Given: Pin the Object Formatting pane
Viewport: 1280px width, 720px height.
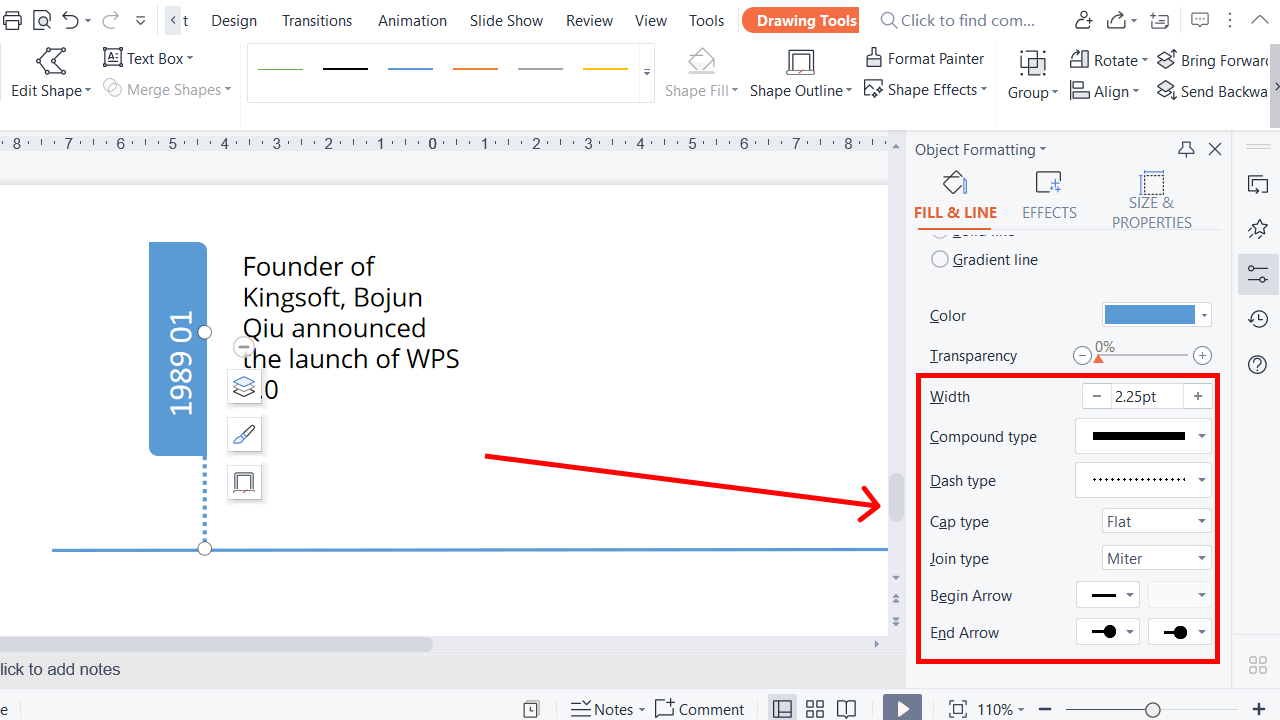Looking at the screenshot, I should (1186, 149).
